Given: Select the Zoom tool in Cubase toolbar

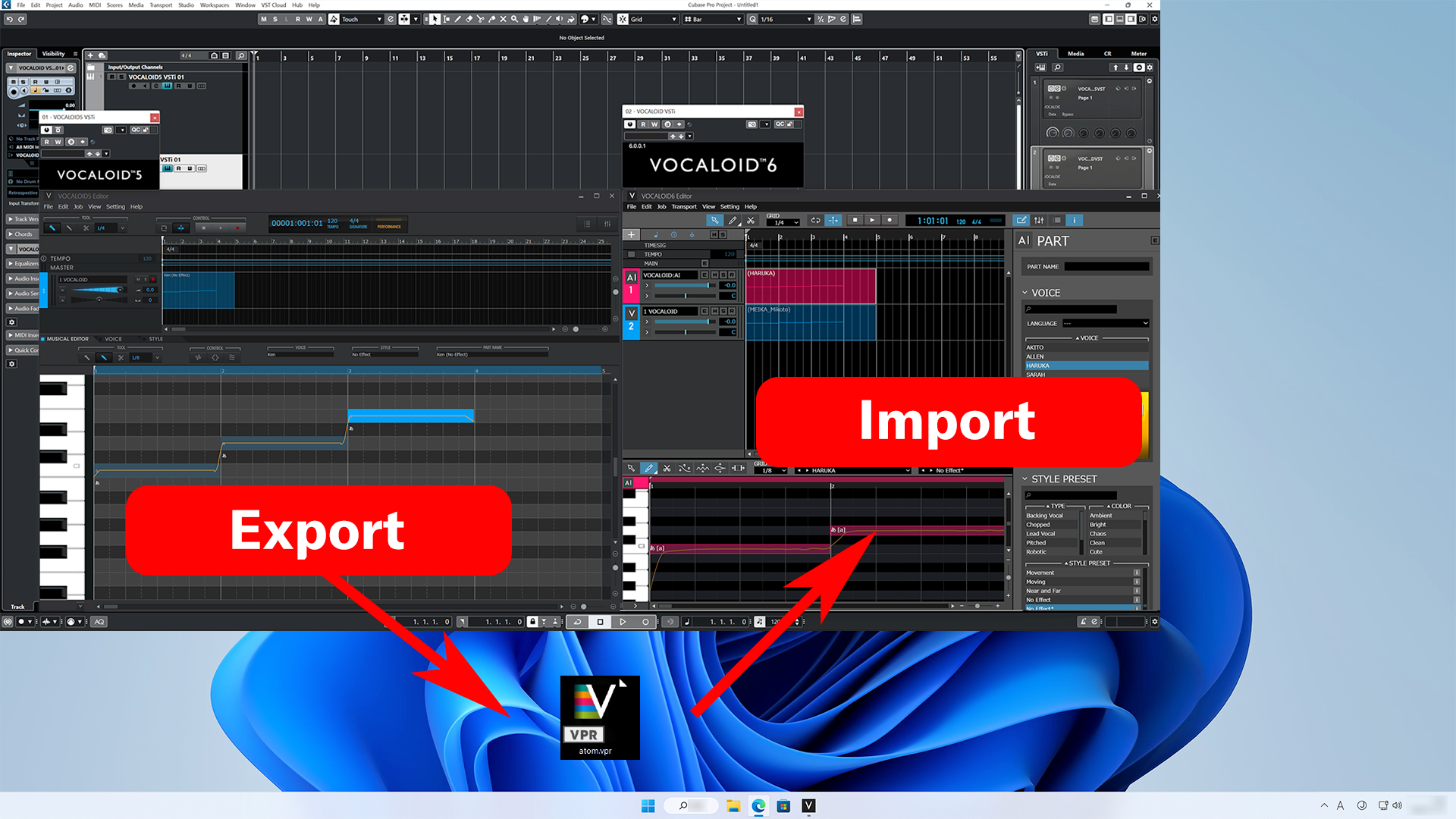Looking at the screenshot, I should 515,19.
